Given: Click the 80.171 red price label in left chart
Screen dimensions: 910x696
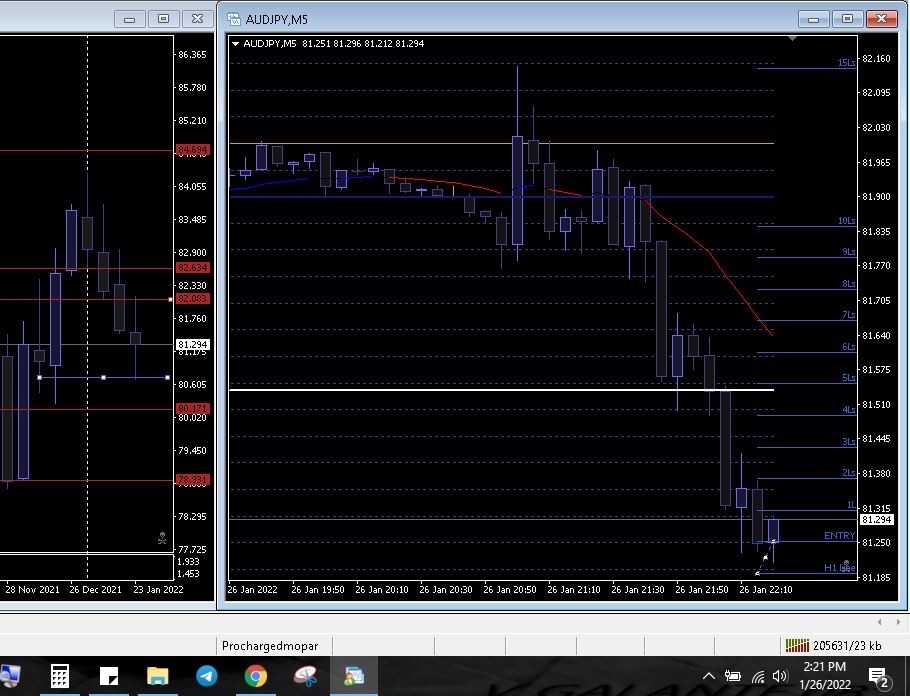Looking at the screenshot, I should pos(193,409).
